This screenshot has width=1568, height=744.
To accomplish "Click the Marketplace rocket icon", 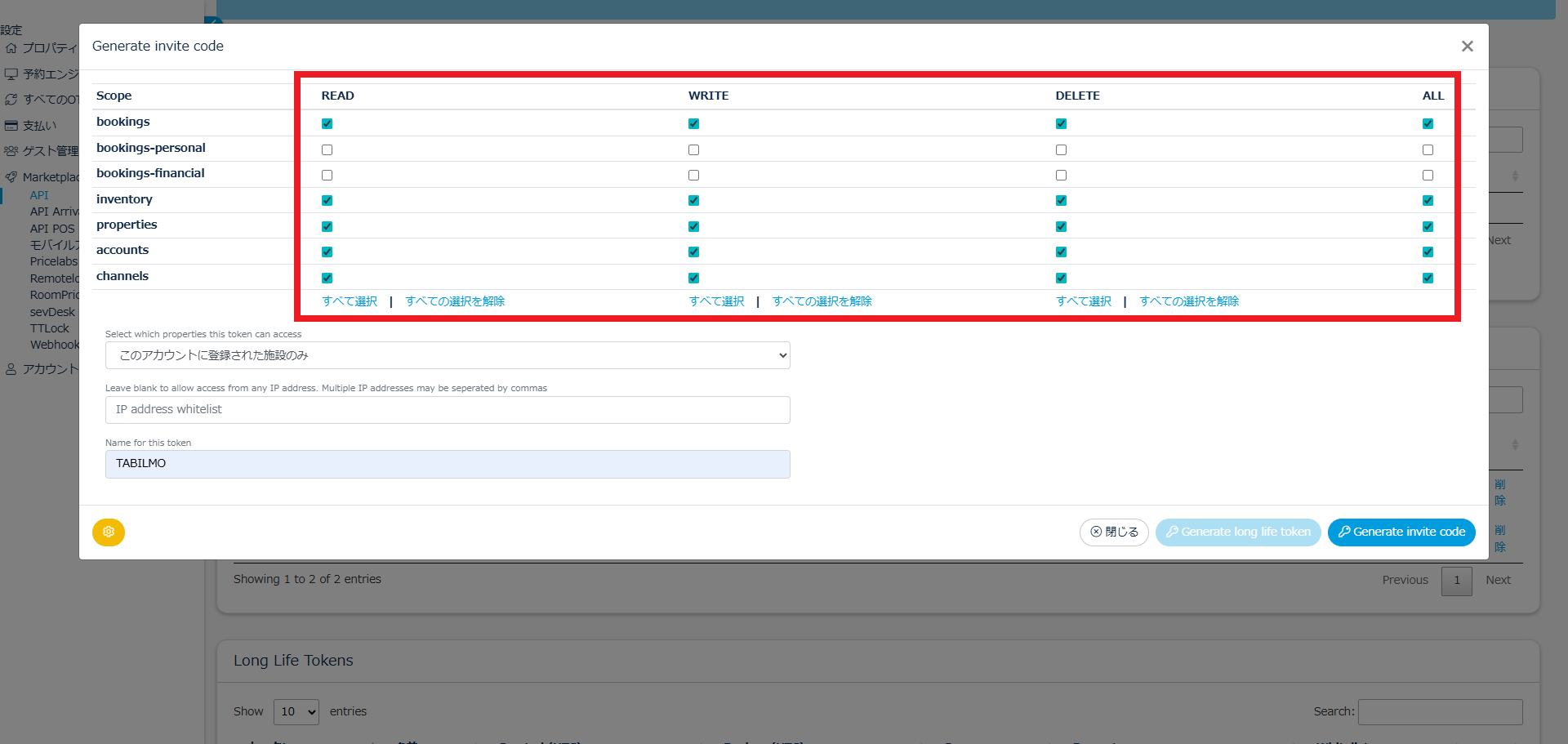I will click(11, 177).
